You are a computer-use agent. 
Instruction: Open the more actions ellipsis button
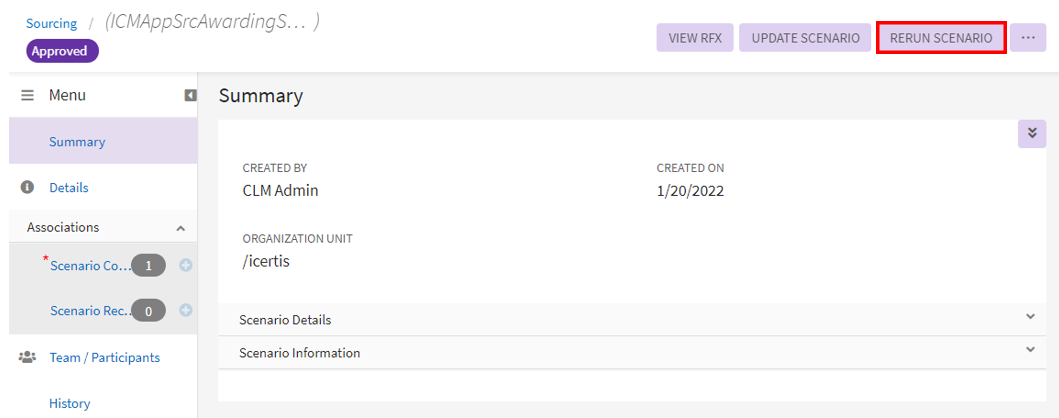tap(1027, 38)
